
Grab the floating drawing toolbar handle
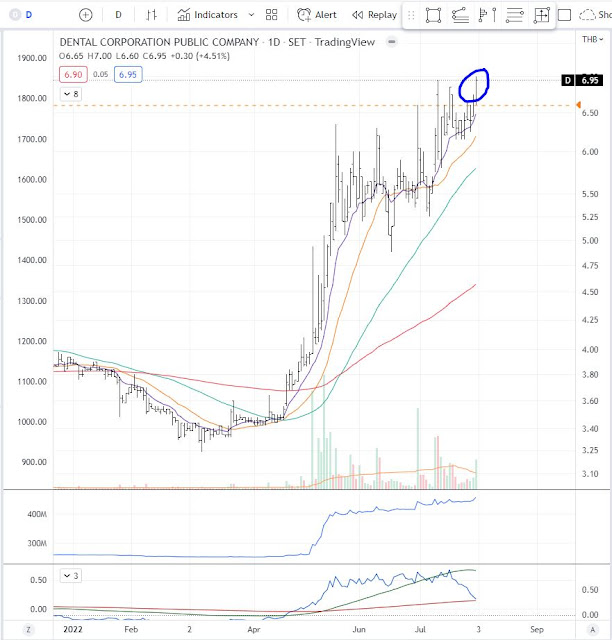point(411,16)
